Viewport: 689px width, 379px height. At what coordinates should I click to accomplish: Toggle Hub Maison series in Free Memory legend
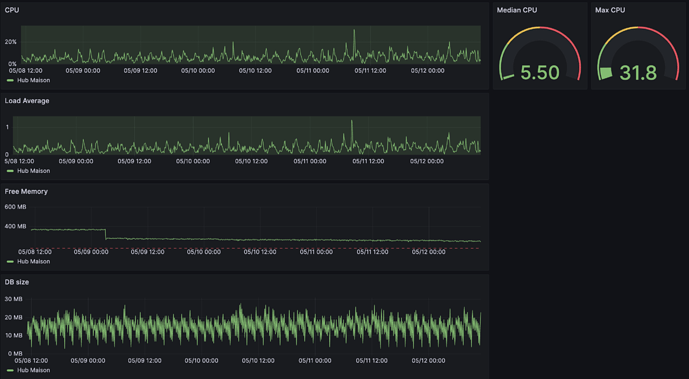click(x=33, y=261)
